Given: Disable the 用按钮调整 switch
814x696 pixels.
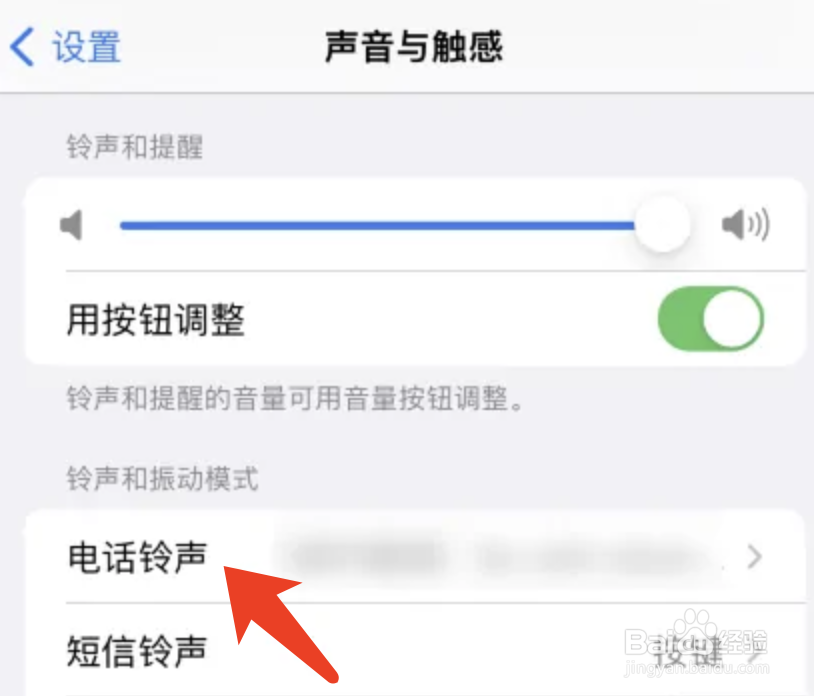Looking at the screenshot, I should [710, 319].
